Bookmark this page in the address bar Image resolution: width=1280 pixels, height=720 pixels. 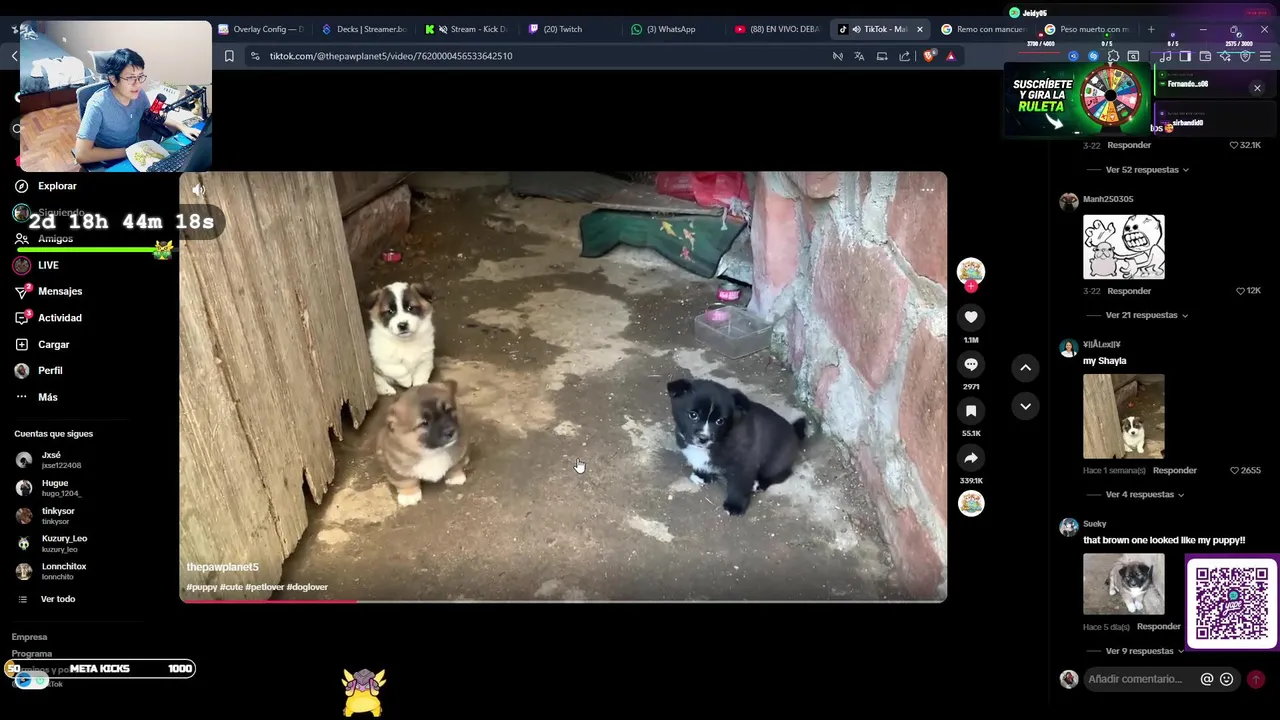tap(229, 56)
